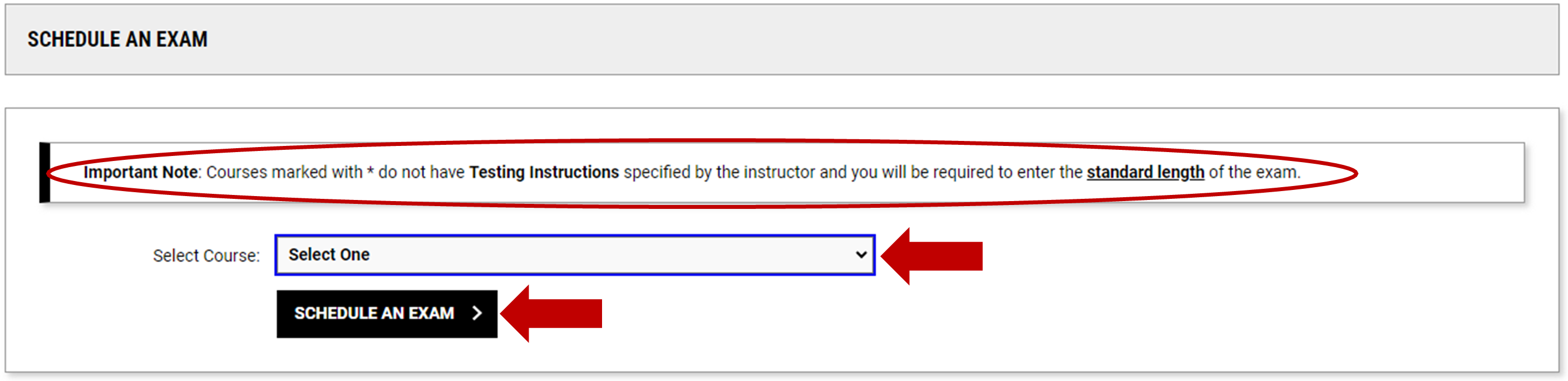The image size is (1568, 381).
Task: Click the Testing Instructions bold text
Action: 544,172
